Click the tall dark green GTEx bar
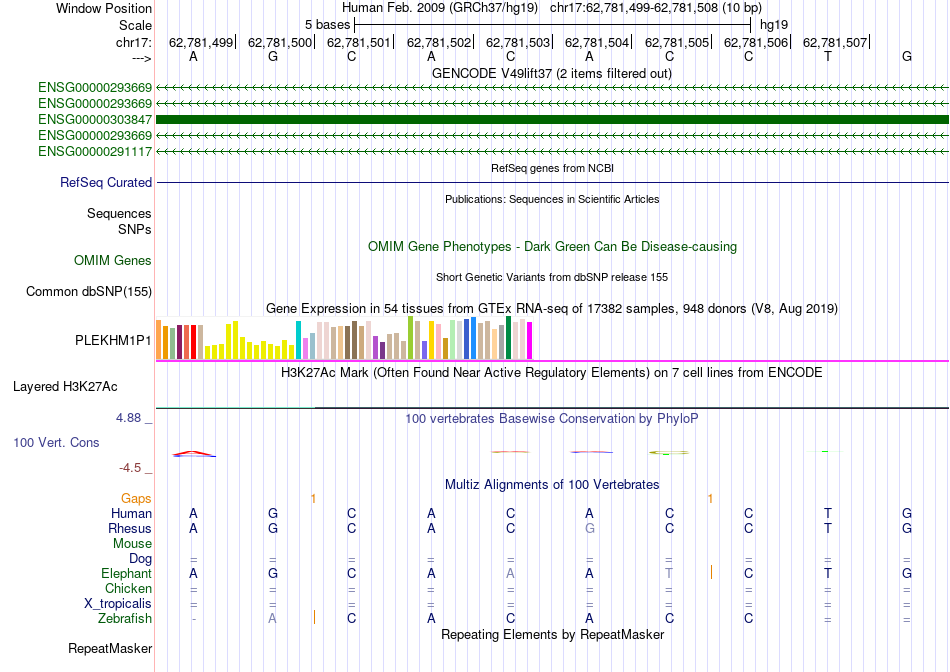 [508, 338]
